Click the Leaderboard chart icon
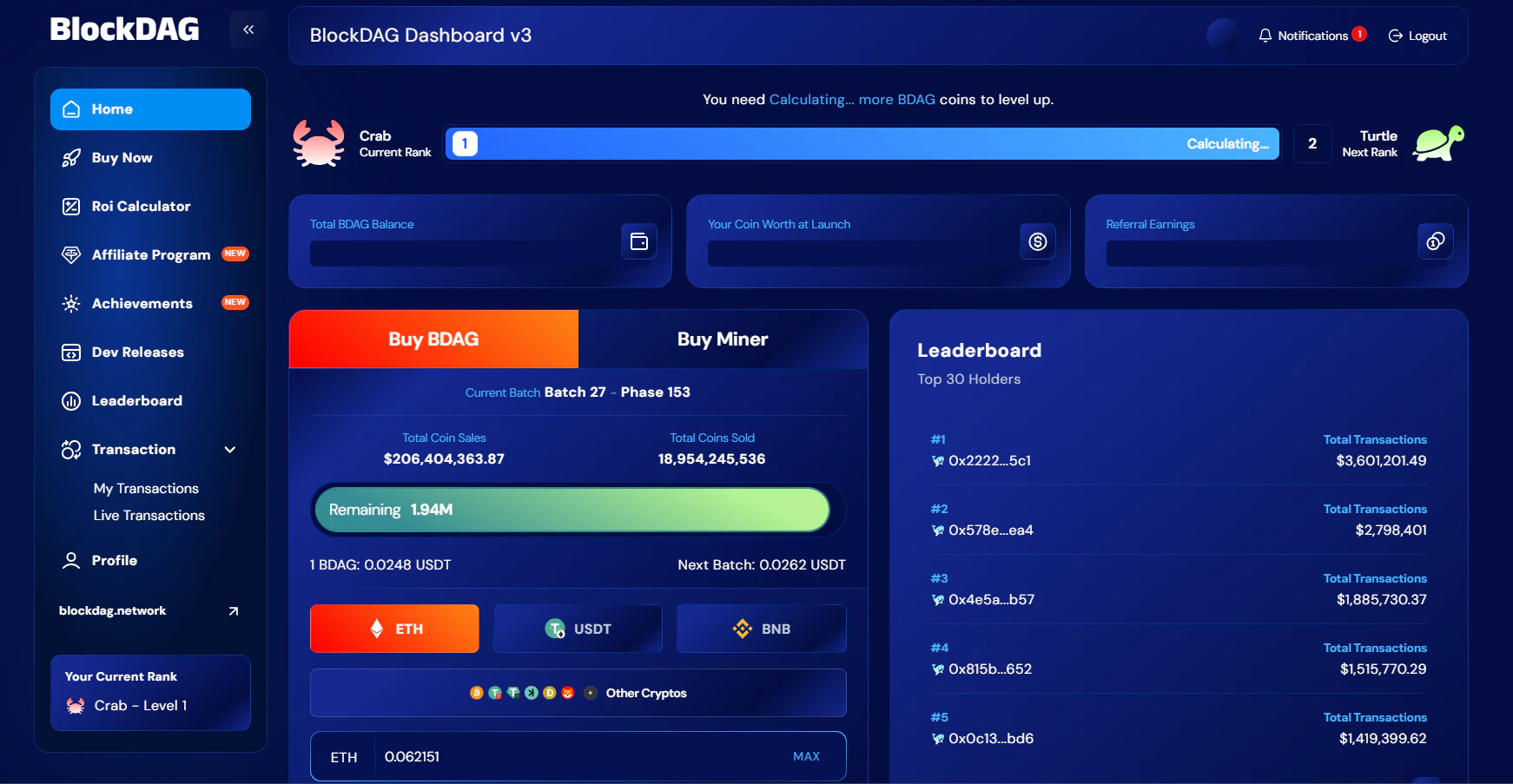 (x=71, y=401)
